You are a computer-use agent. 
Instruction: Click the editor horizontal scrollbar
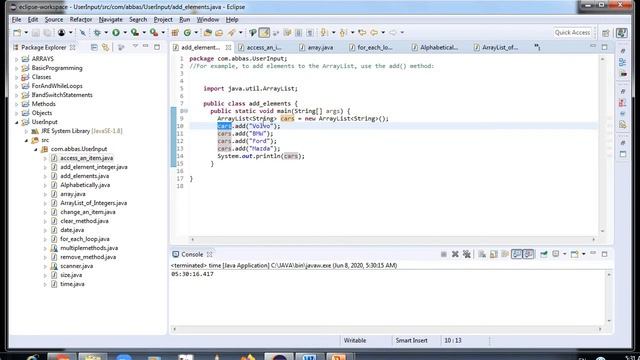point(393,239)
